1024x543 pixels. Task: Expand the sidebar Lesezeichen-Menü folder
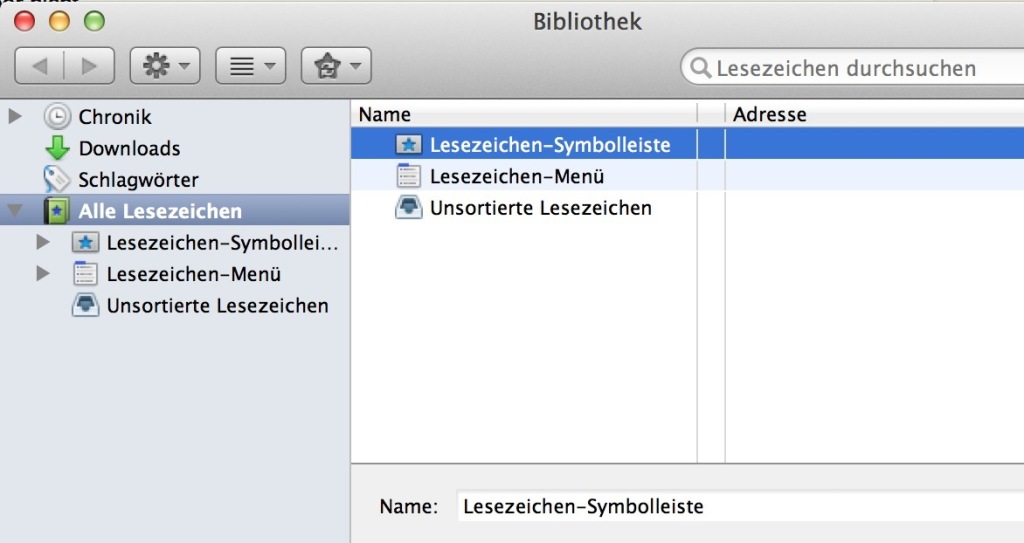coord(43,273)
